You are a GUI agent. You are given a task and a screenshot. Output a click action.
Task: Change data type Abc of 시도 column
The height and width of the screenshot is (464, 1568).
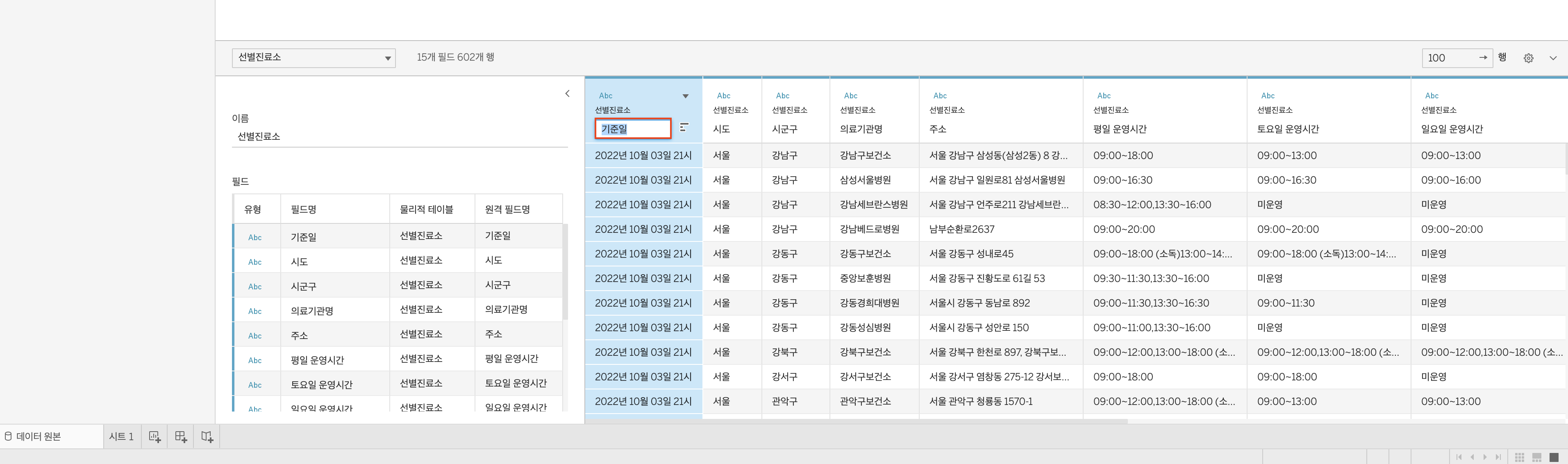click(x=723, y=96)
